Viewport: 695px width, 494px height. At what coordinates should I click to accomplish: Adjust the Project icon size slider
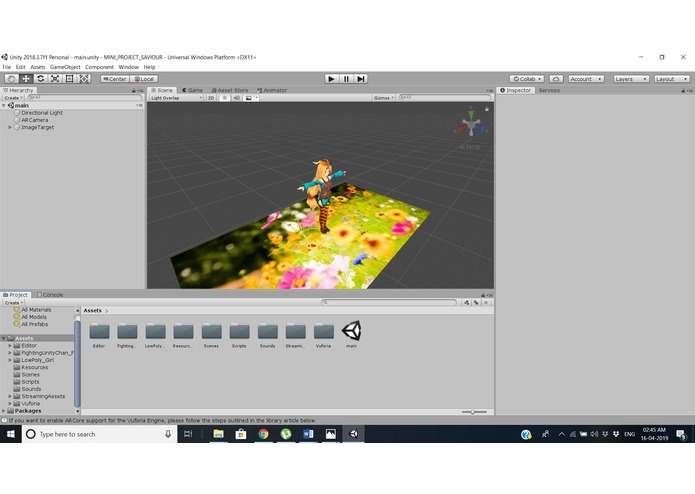point(474,412)
